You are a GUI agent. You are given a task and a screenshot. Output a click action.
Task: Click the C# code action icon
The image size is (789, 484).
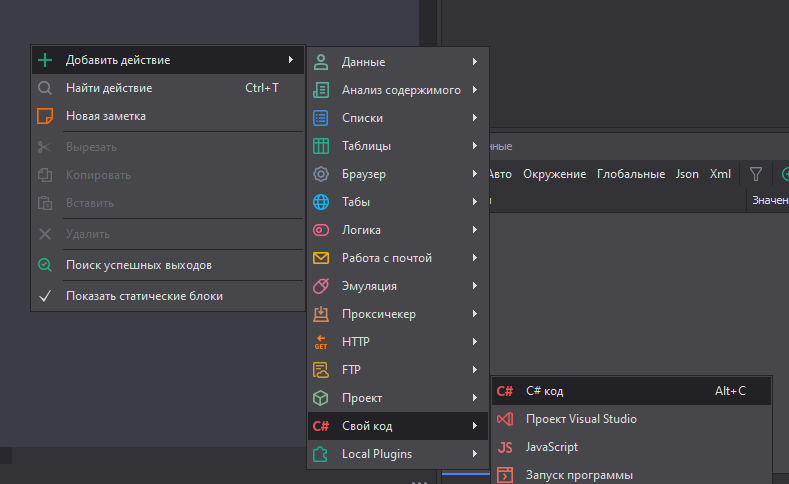505,391
